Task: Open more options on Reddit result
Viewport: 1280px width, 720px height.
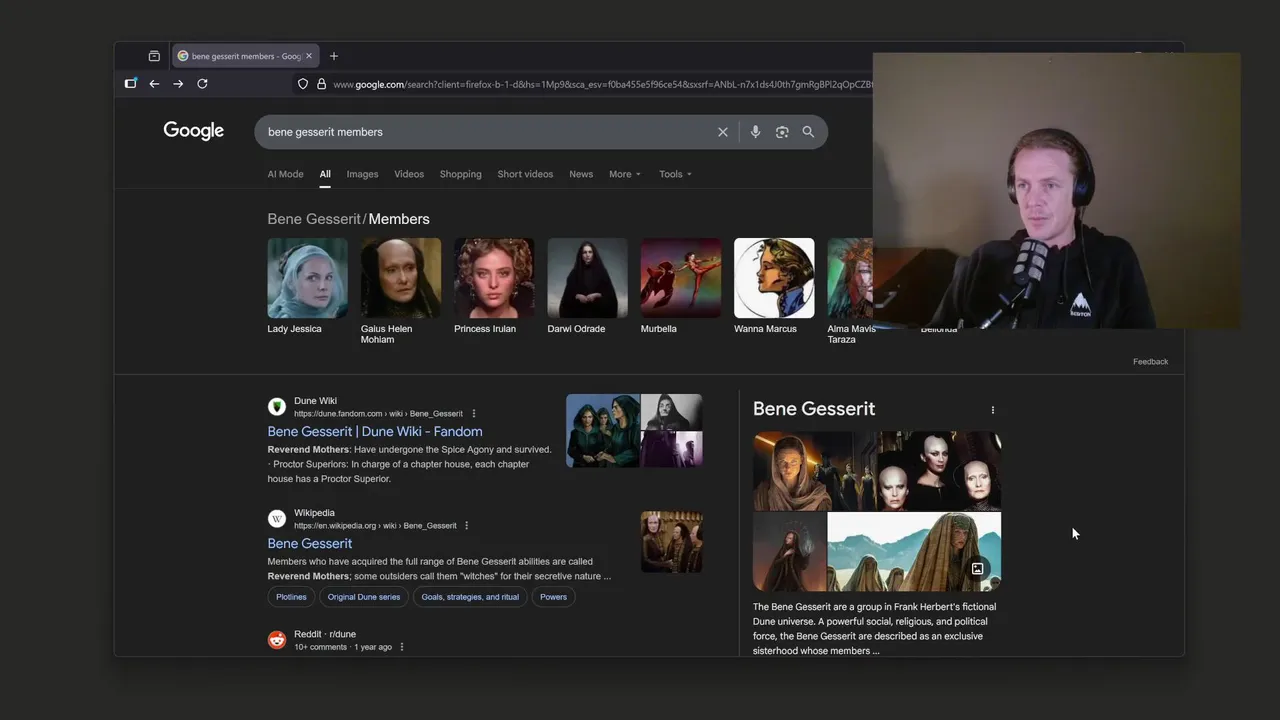Action: pos(402,647)
